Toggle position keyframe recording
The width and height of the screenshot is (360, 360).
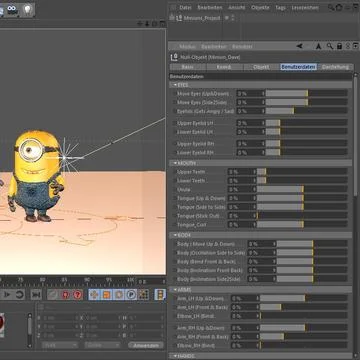[95, 294]
